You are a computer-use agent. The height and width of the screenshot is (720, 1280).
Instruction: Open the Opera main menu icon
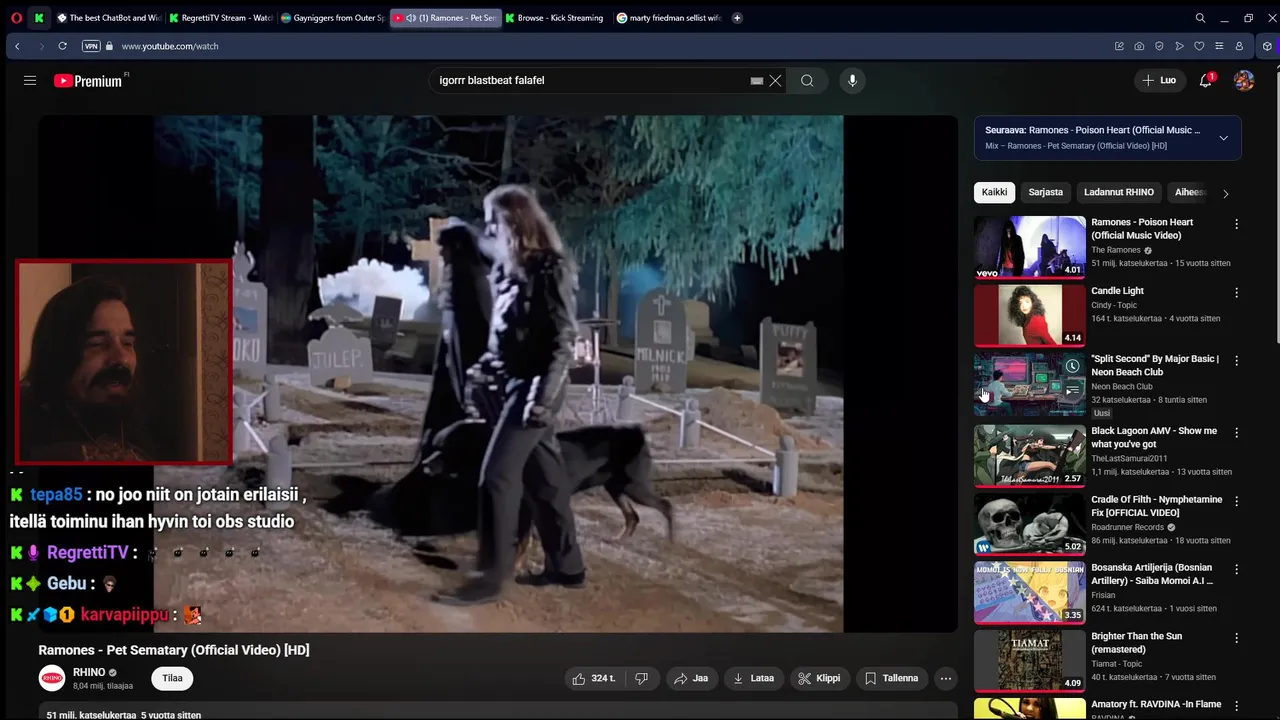click(16, 18)
